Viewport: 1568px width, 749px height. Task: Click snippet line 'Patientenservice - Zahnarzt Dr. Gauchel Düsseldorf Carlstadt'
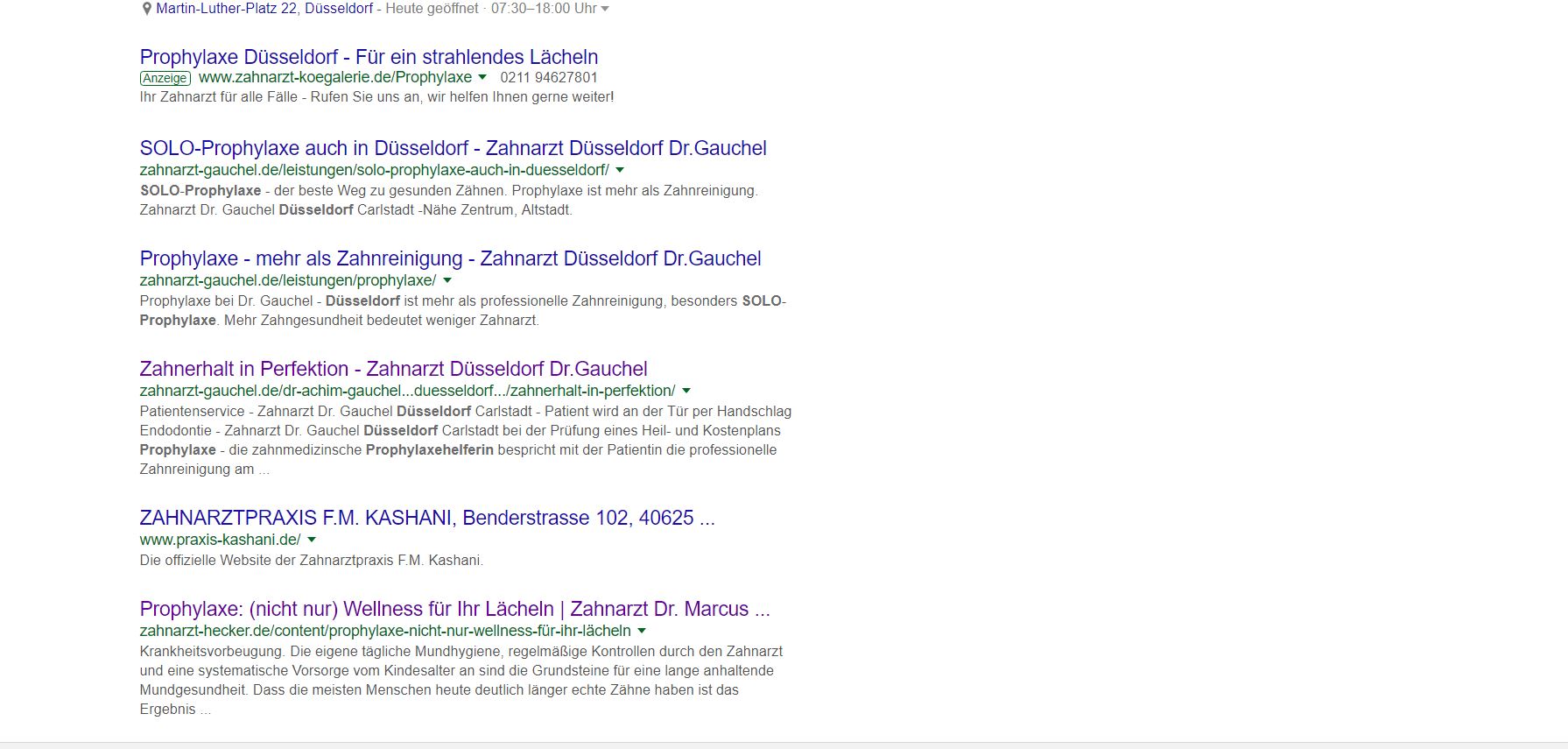click(466, 412)
